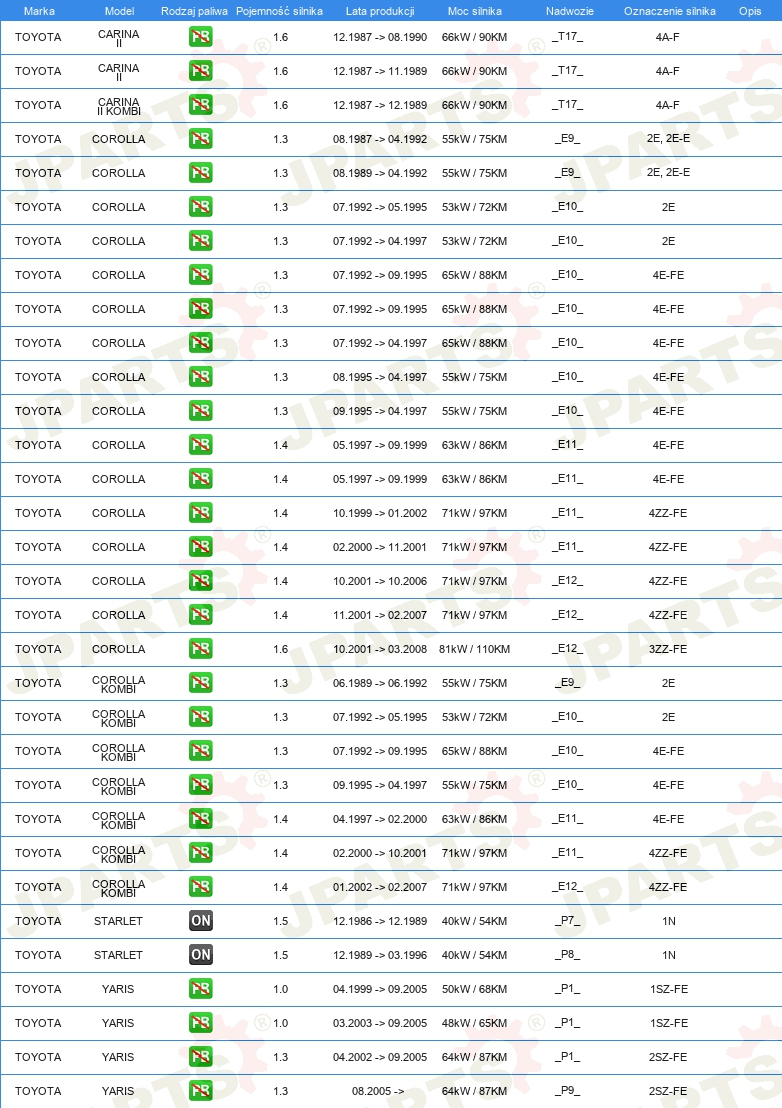Select fuel icon for Yaris 04.1999->09.2005
This screenshot has height=1108, width=782.
pos(201,989)
